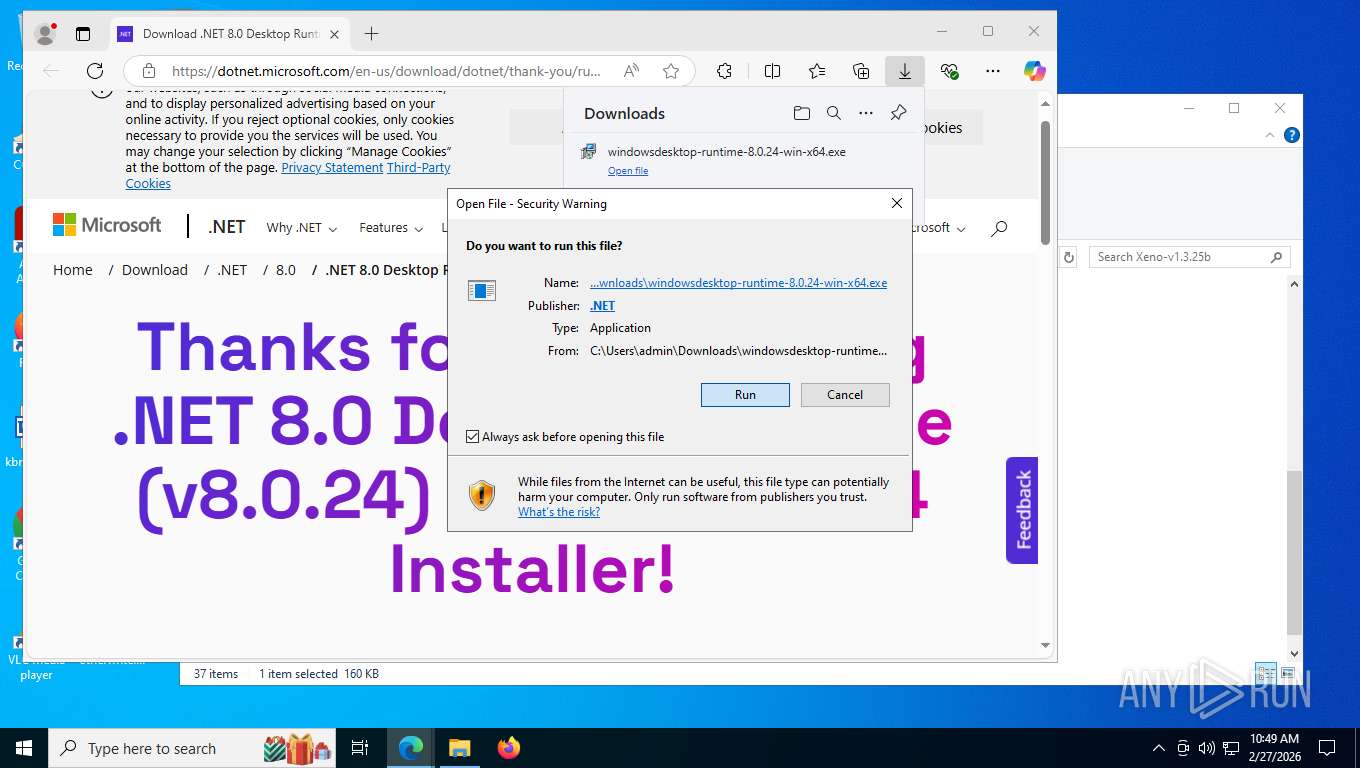Search downloads with magnifier icon
1360x768 pixels.
834,113
